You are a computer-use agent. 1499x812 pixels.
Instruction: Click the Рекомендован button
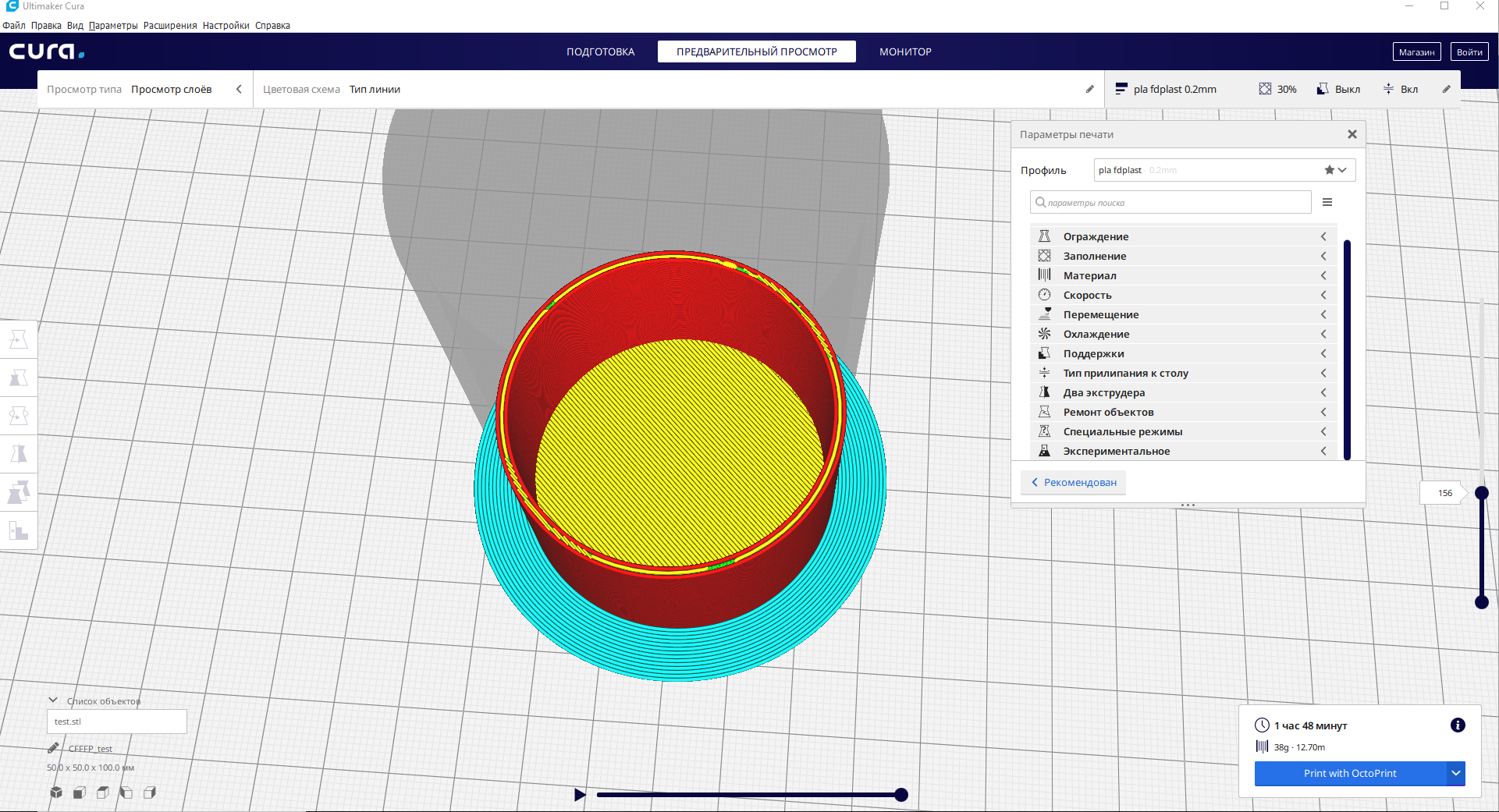coord(1073,482)
